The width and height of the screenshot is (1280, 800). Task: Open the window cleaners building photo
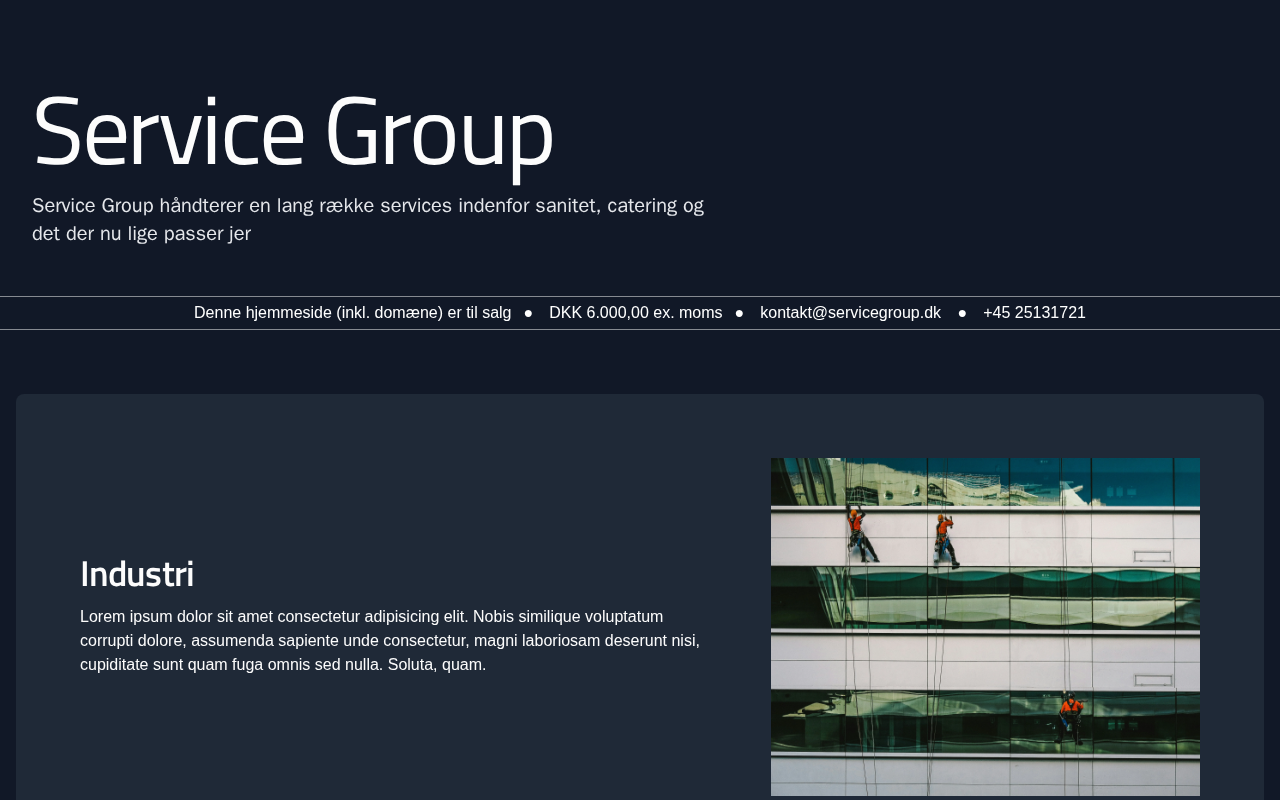[985, 627]
